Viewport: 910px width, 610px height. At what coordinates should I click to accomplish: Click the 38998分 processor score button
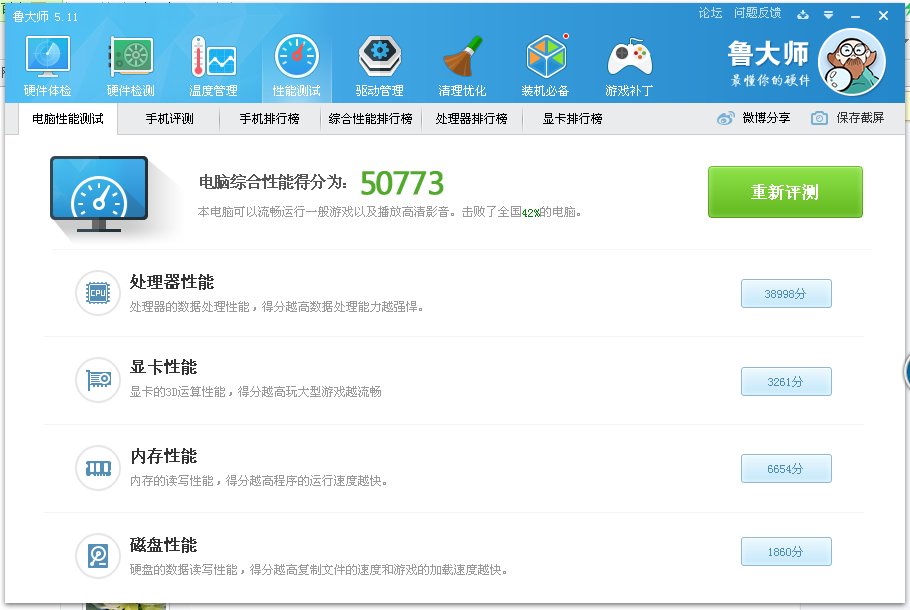click(786, 294)
